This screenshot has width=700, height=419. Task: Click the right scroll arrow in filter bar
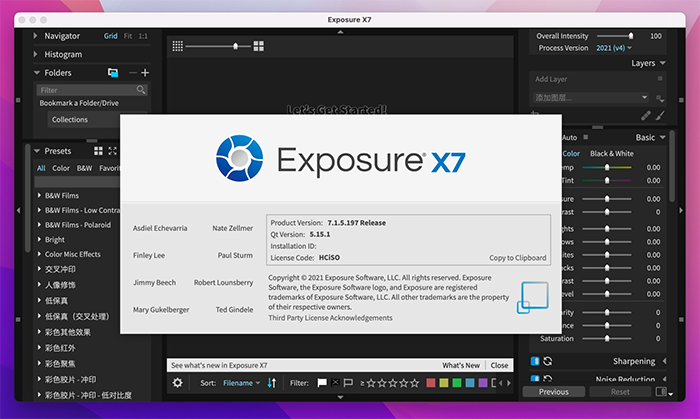tap(508, 383)
